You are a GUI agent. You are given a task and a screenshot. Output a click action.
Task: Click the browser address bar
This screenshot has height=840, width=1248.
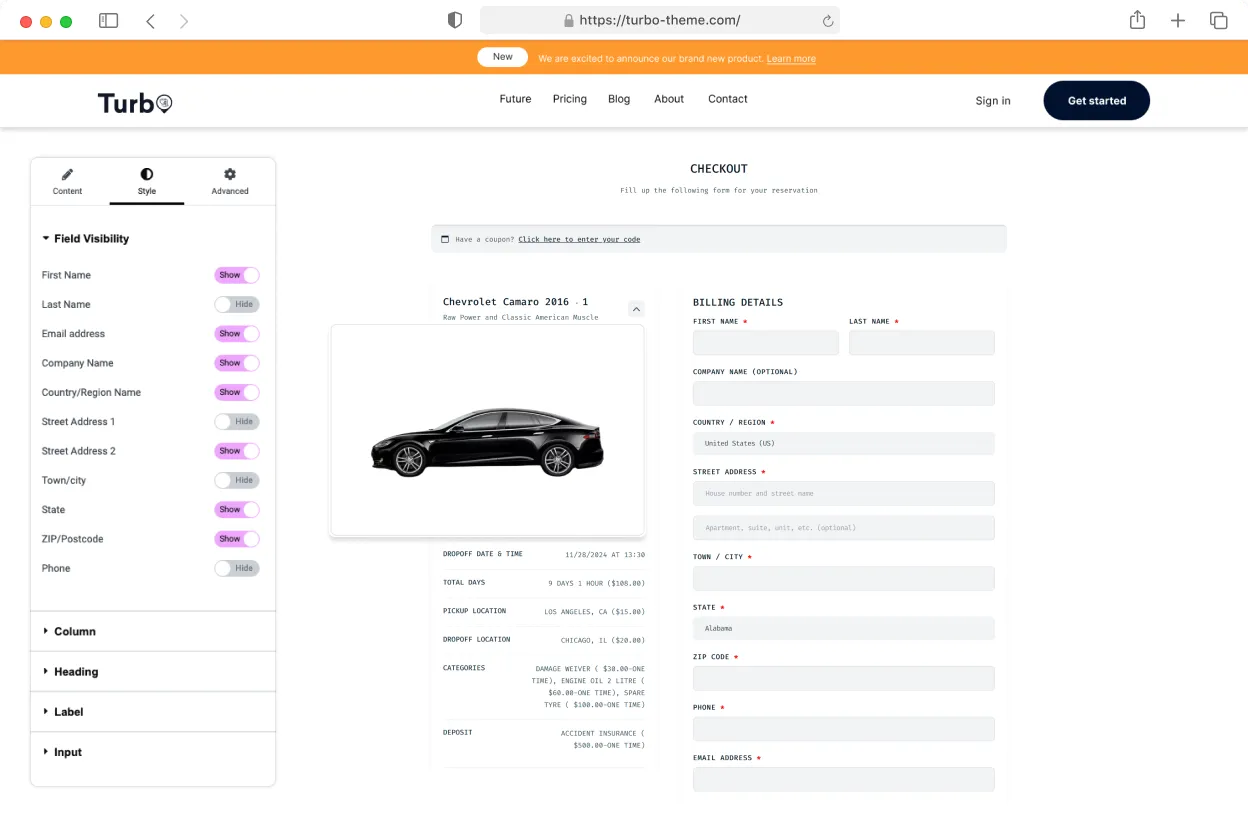660,20
